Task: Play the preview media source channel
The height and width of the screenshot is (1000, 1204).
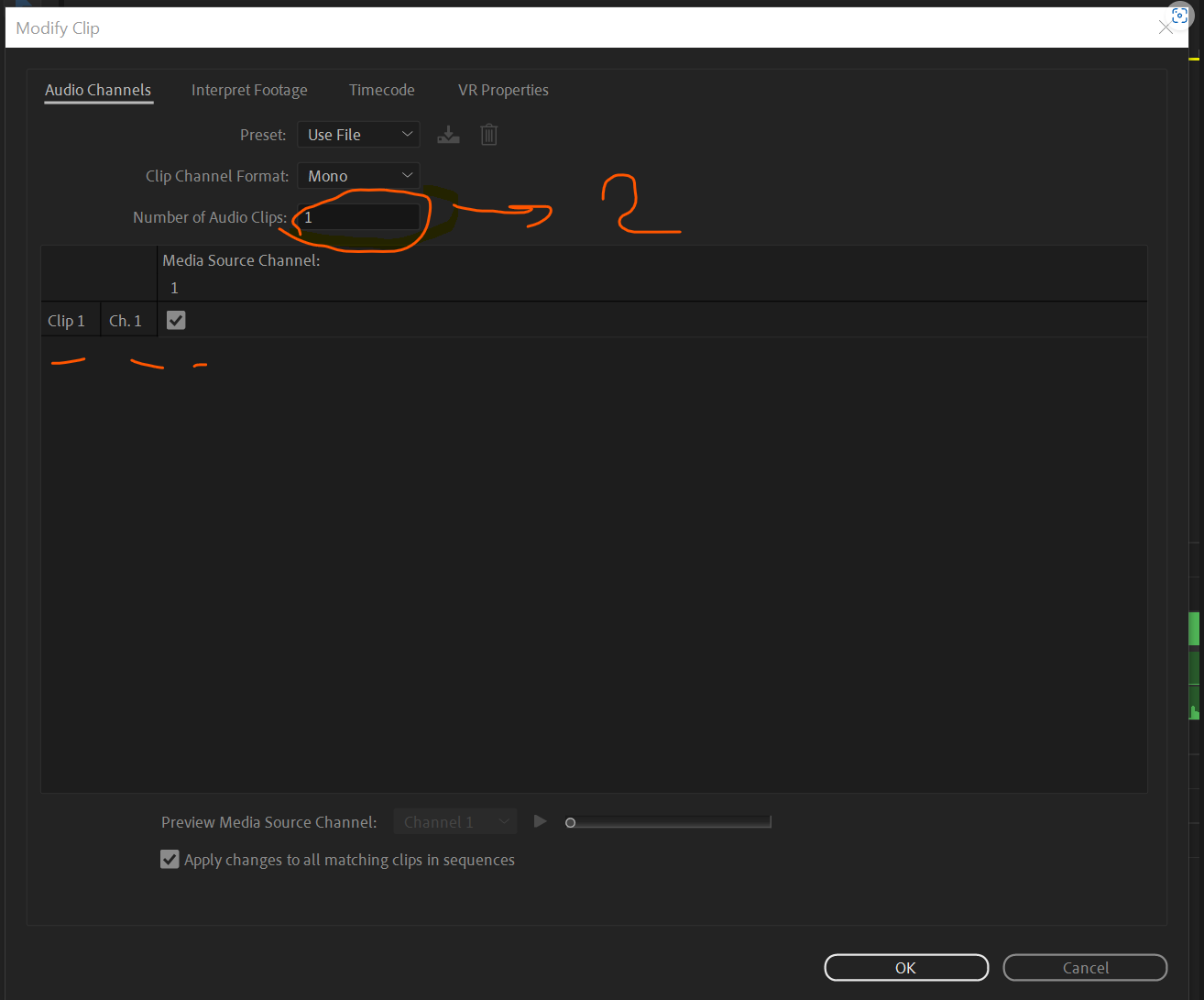Action: [x=541, y=821]
